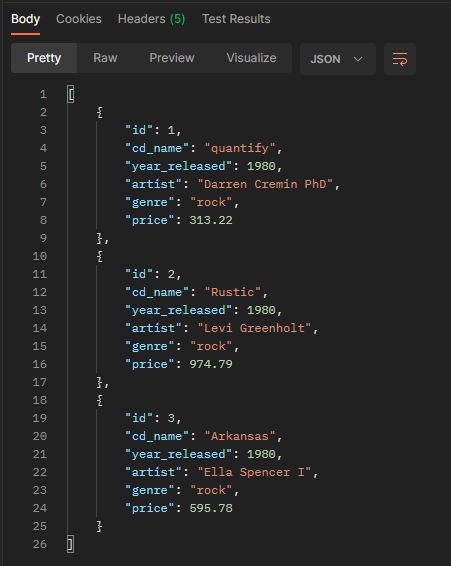Click the closing bracket on line 26

pos(71,544)
